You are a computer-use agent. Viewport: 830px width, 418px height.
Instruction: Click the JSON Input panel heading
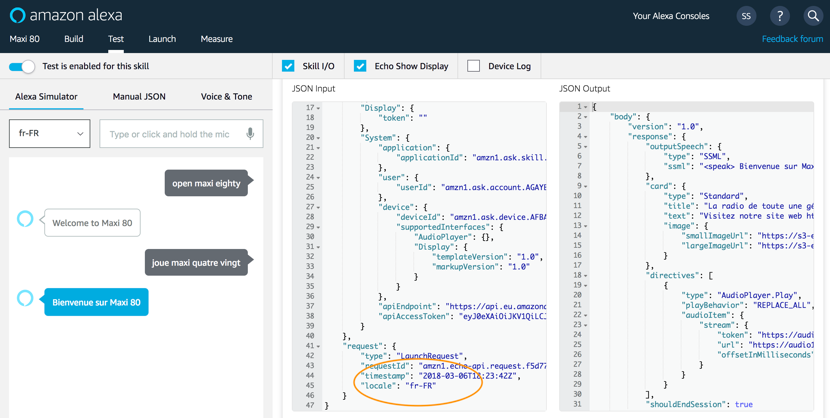coord(313,88)
